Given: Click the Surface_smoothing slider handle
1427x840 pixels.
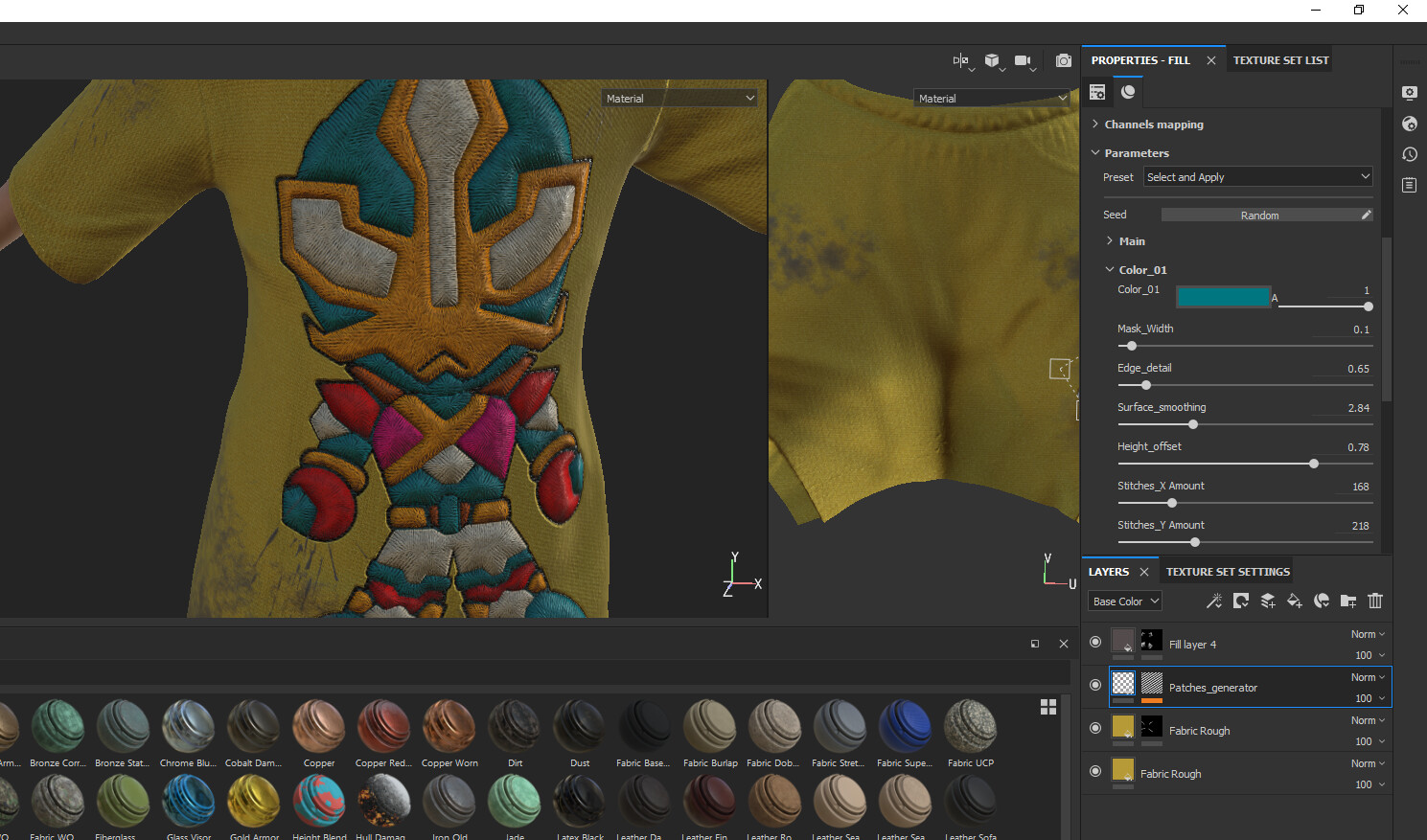Looking at the screenshot, I should pos(1193,424).
